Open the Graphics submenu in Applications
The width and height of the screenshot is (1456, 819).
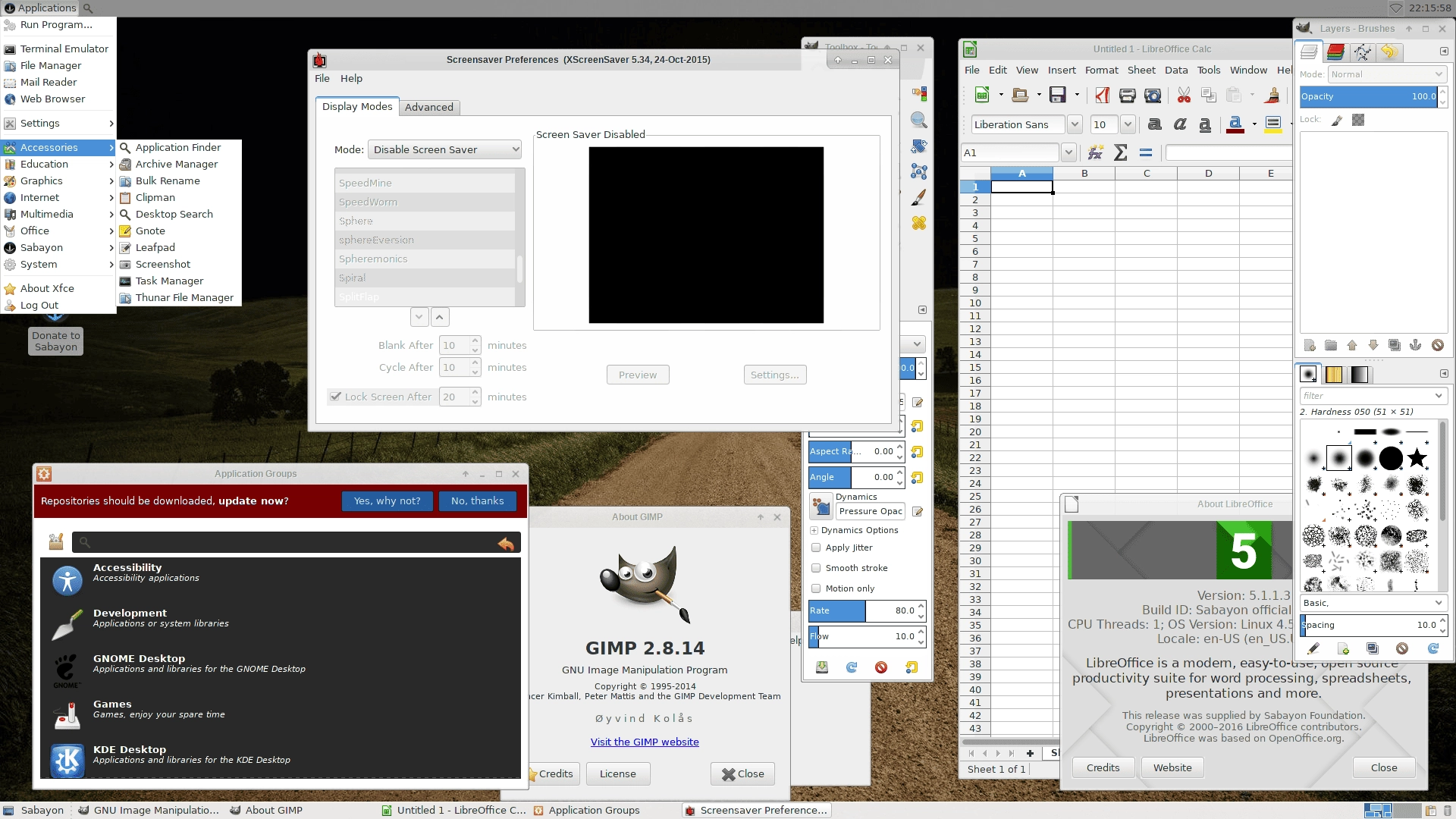click(58, 180)
